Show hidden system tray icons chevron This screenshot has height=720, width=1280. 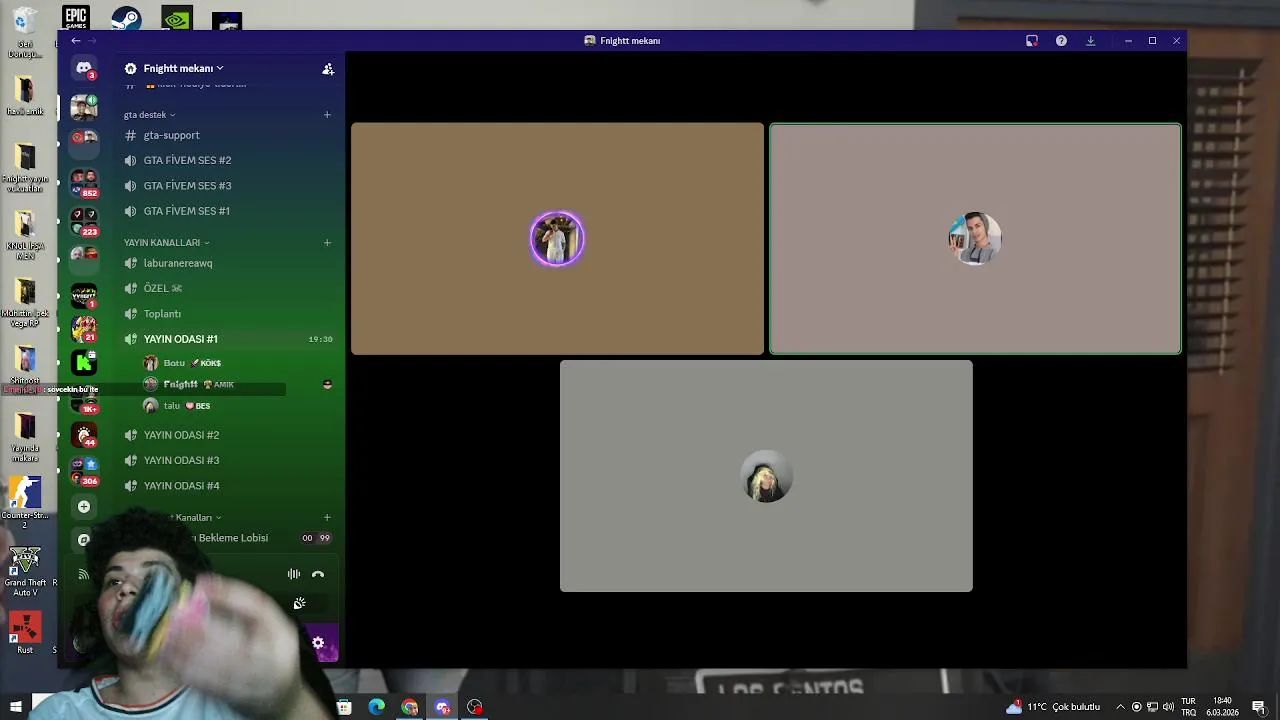(1120, 707)
